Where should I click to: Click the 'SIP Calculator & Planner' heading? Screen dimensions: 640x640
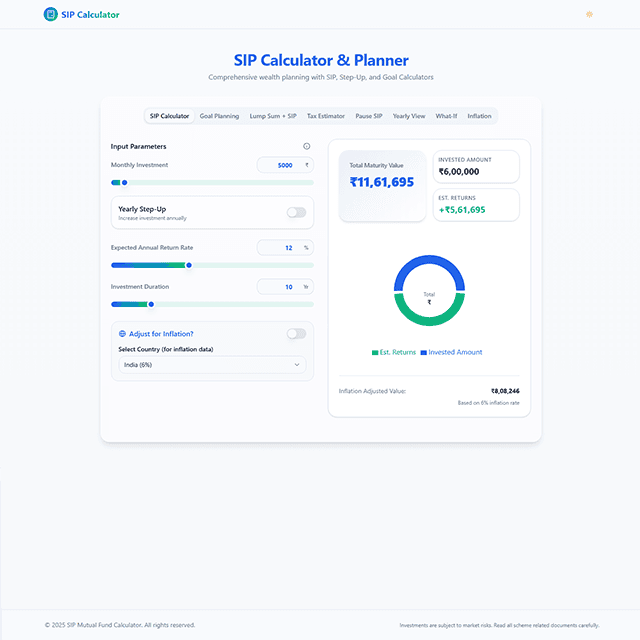(x=321, y=60)
